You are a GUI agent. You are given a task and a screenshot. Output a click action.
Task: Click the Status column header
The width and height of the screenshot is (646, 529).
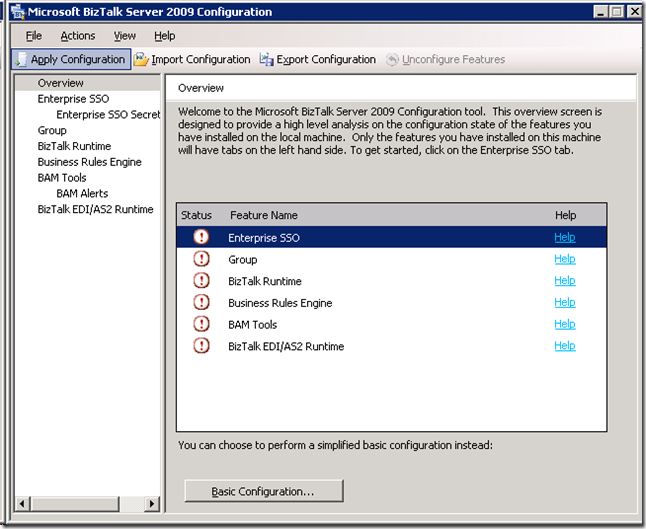[197, 215]
